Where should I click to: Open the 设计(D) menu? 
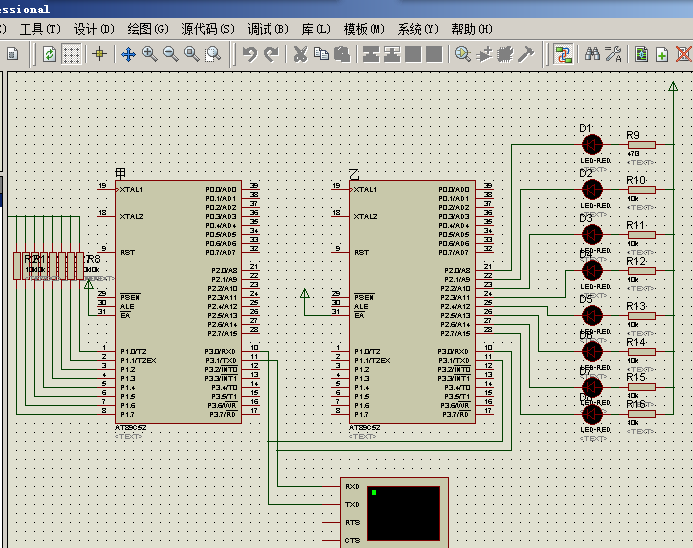coord(94,29)
